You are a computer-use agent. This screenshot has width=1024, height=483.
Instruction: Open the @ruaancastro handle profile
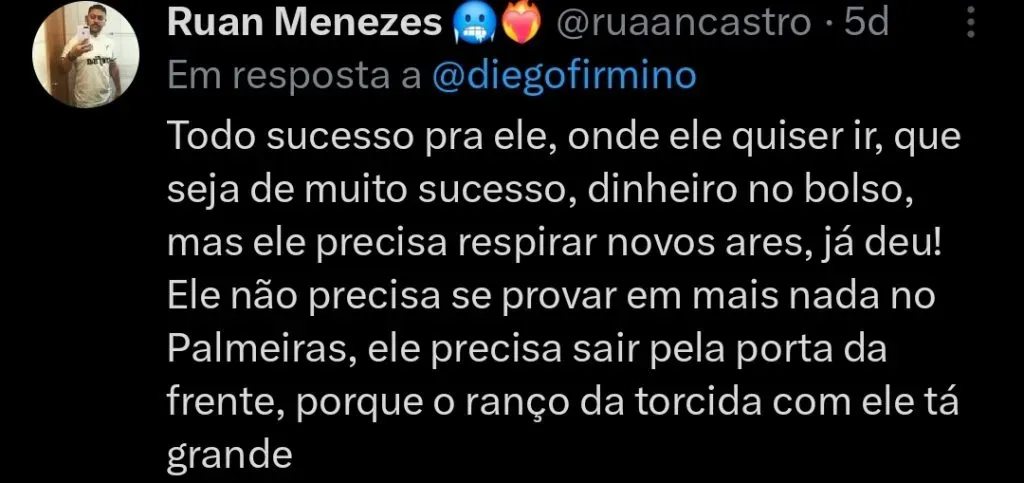[684, 24]
